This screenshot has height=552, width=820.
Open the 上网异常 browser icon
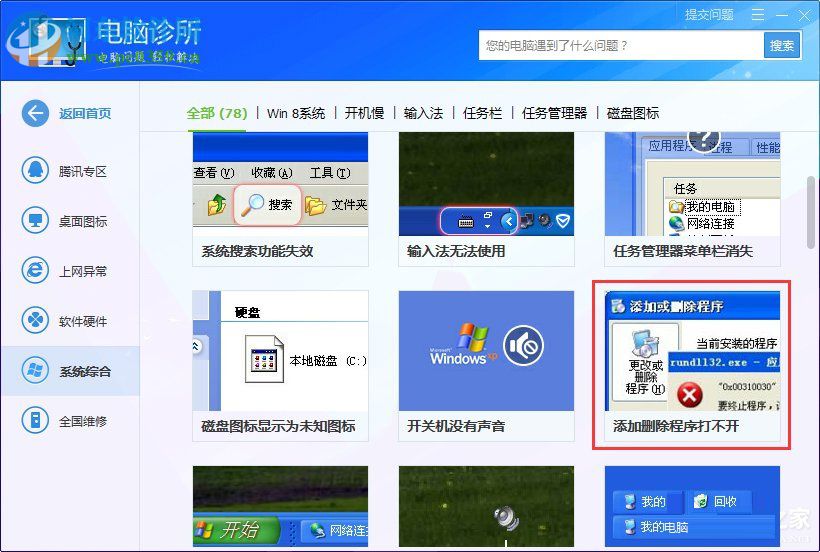tap(35, 270)
